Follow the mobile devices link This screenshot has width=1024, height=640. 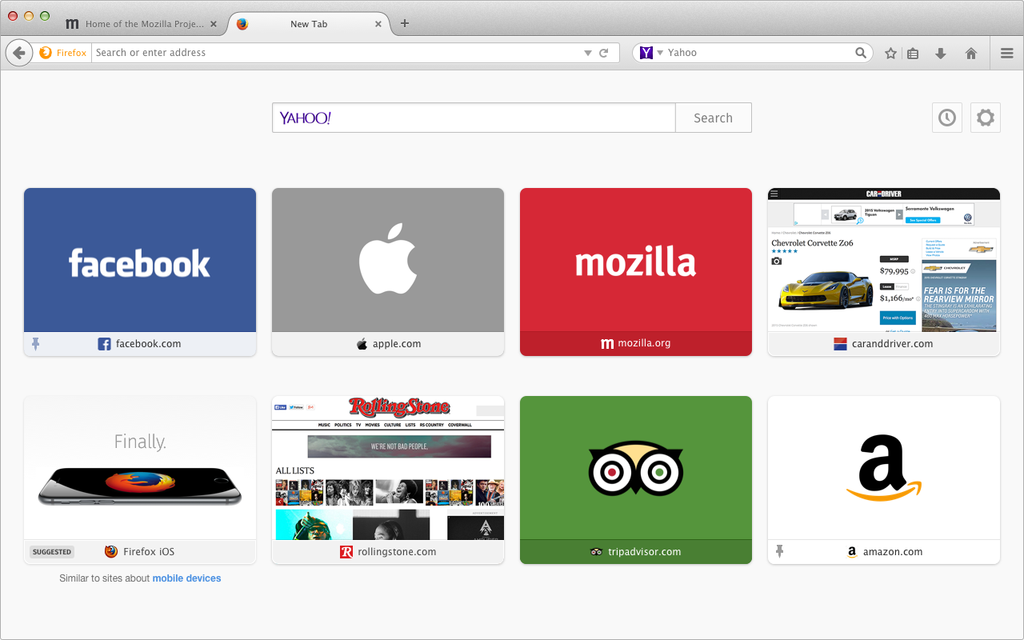pyautogui.click(x=186, y=578)
